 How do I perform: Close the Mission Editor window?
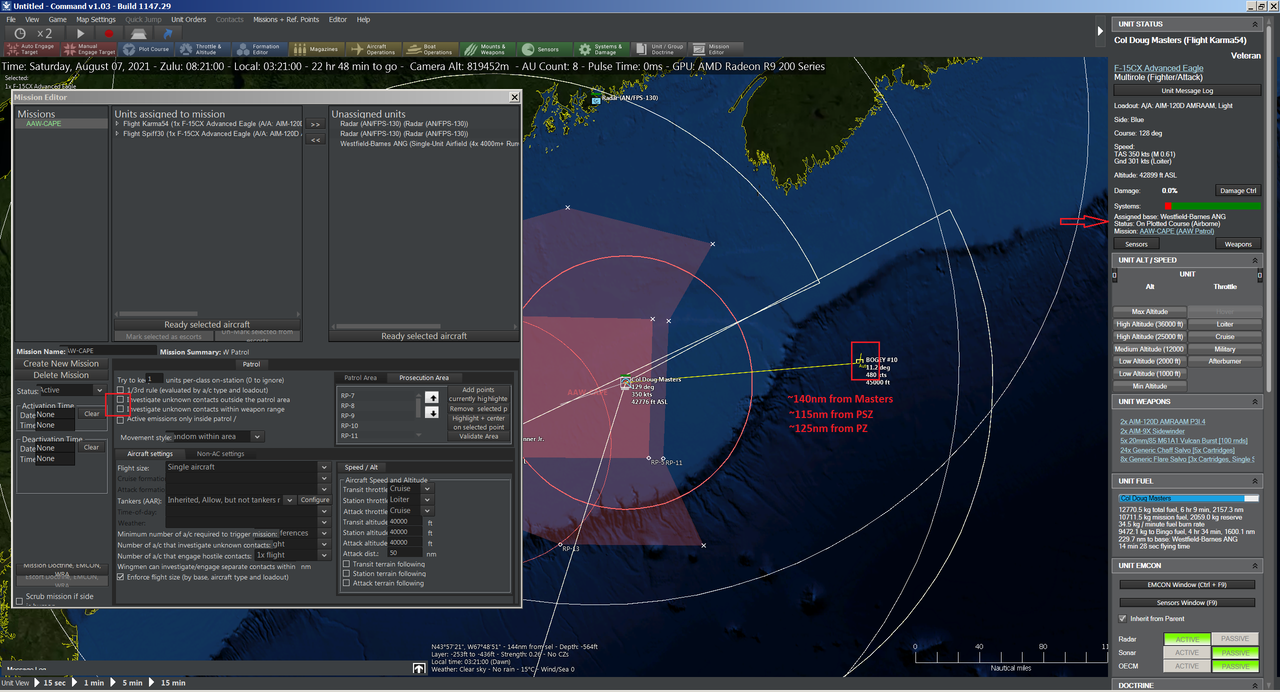tap(515, 98)
